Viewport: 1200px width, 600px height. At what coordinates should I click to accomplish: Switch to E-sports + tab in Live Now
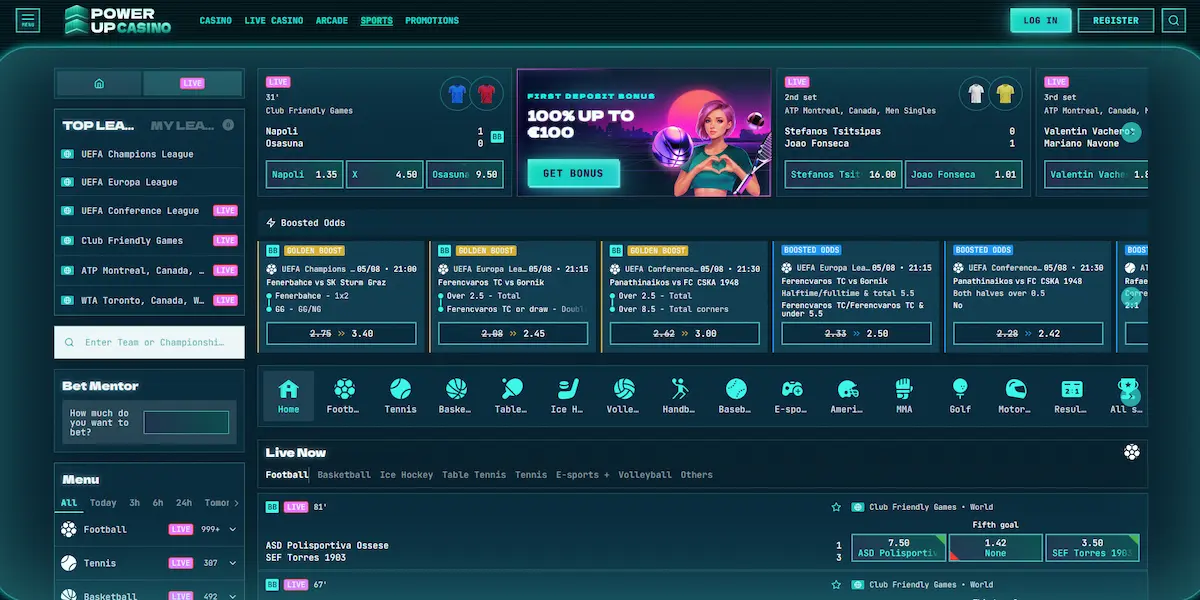(x=583, y=475)
